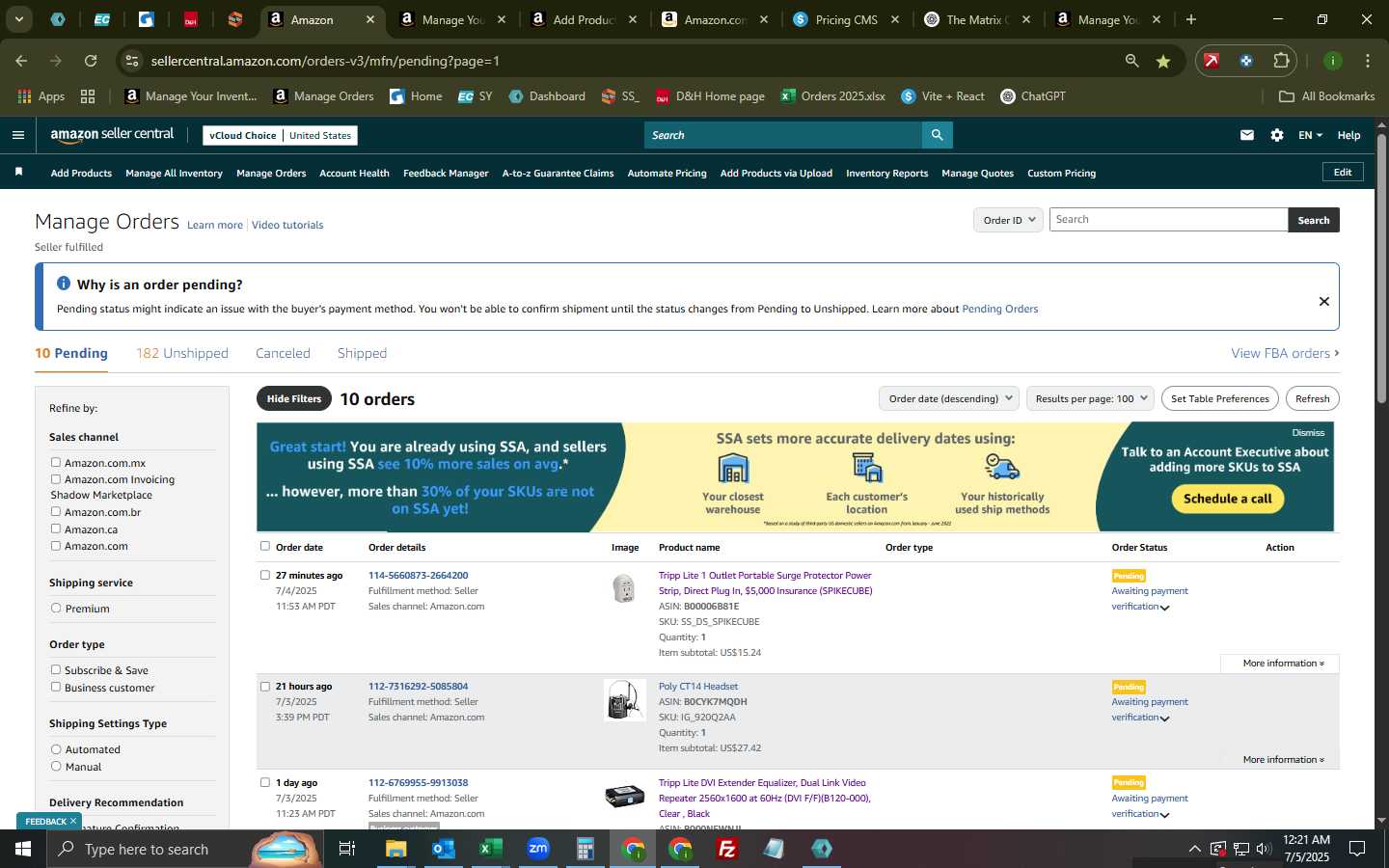The width and height of the screenshot is (1389, 868).
Task: Check the Amazon.com sales channel filter
Action: [56, 546]
